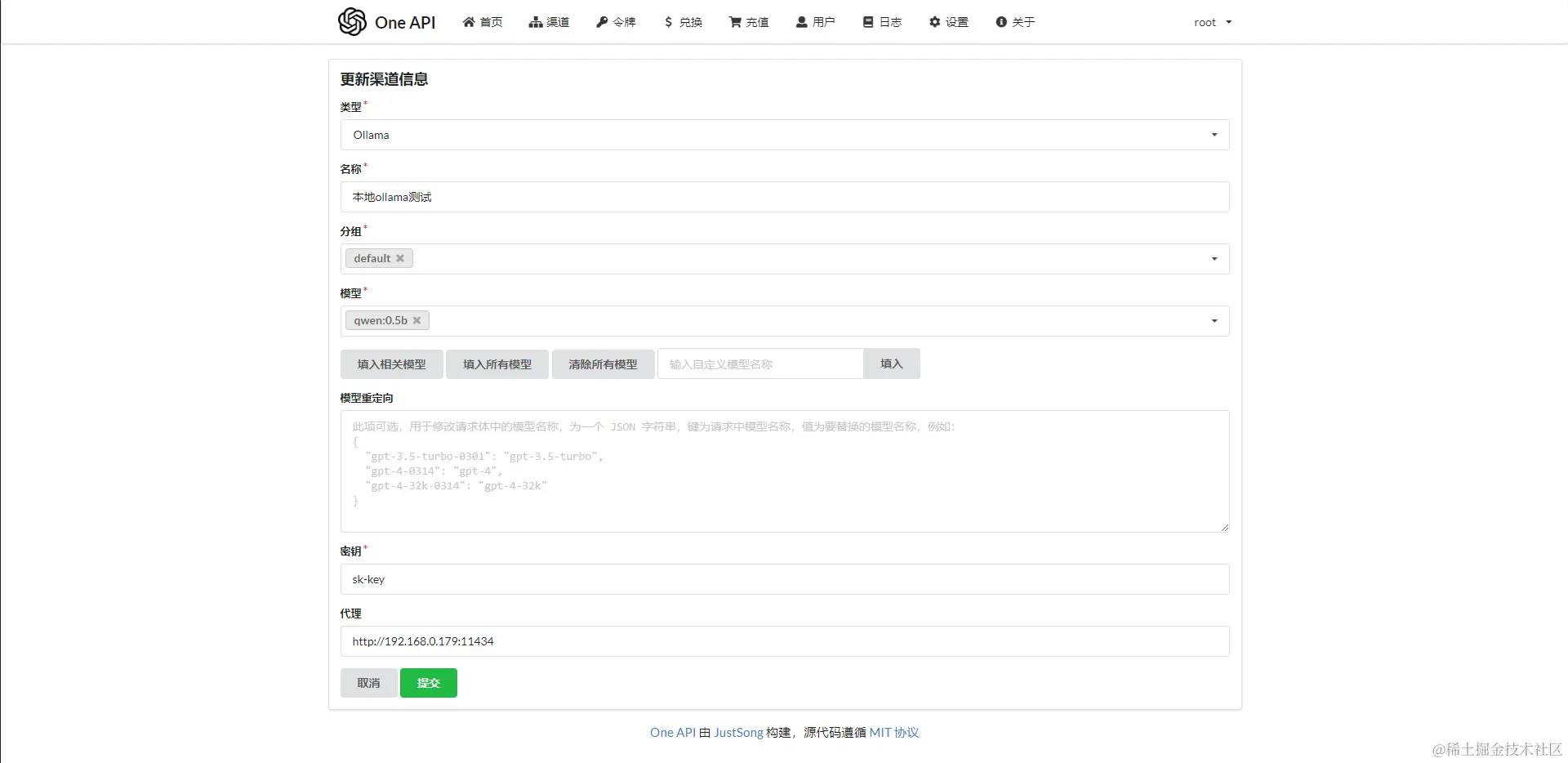Expand the 分组 group dropdown arrow
The image size is (1568, 763).
tap(1214, 259)
